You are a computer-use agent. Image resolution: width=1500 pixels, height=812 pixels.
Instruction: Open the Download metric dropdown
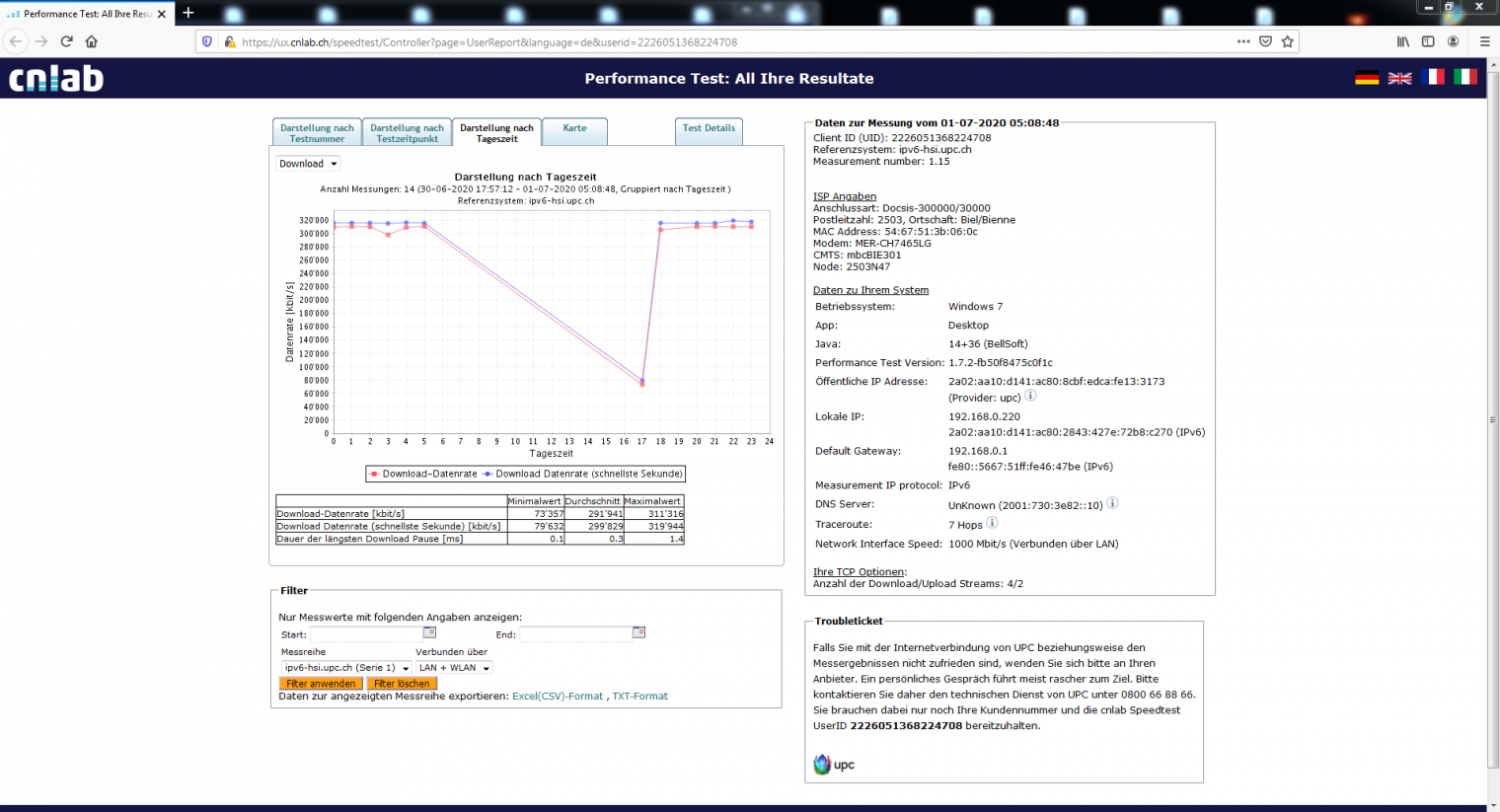308,164
